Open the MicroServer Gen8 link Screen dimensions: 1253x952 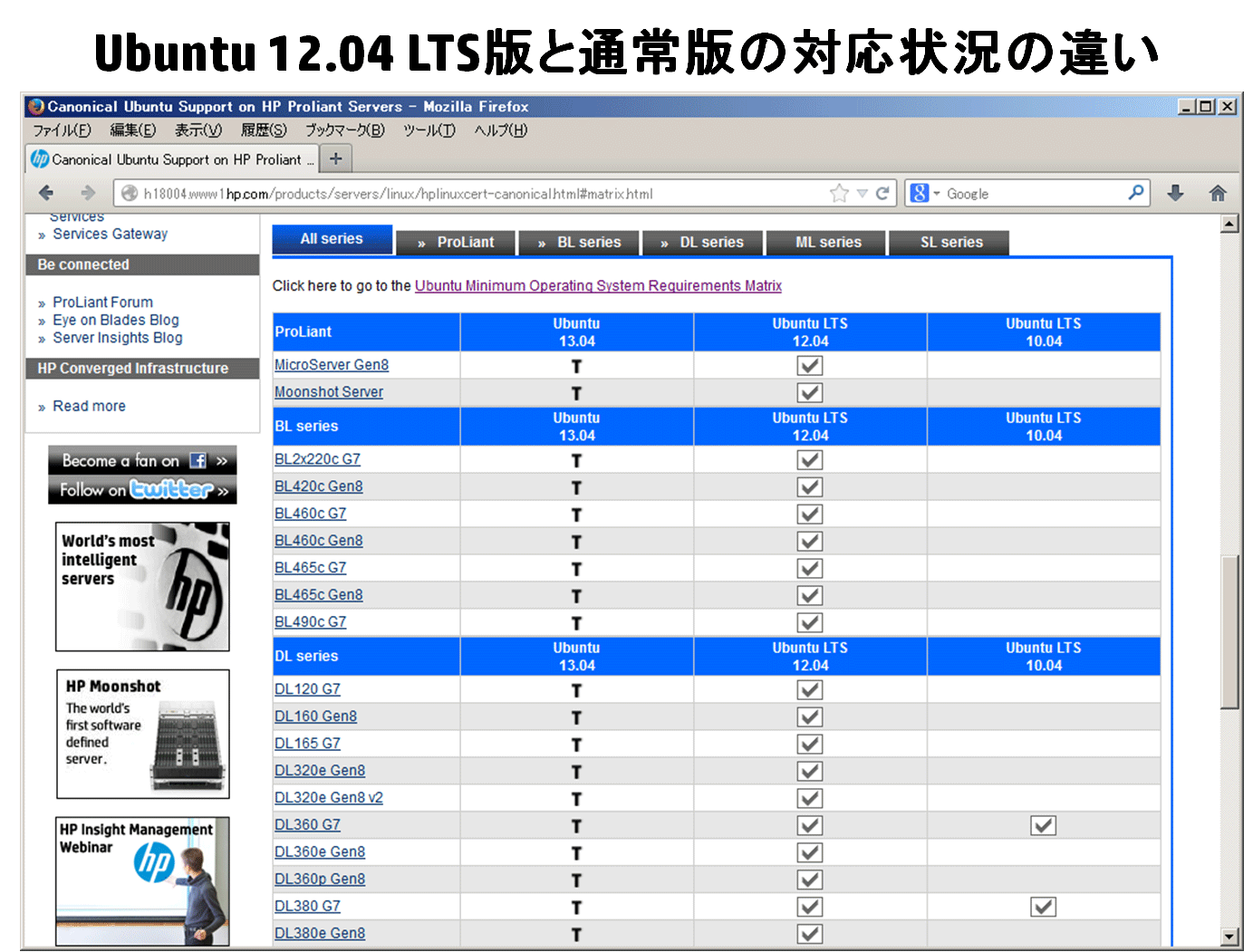click(332, 365)
